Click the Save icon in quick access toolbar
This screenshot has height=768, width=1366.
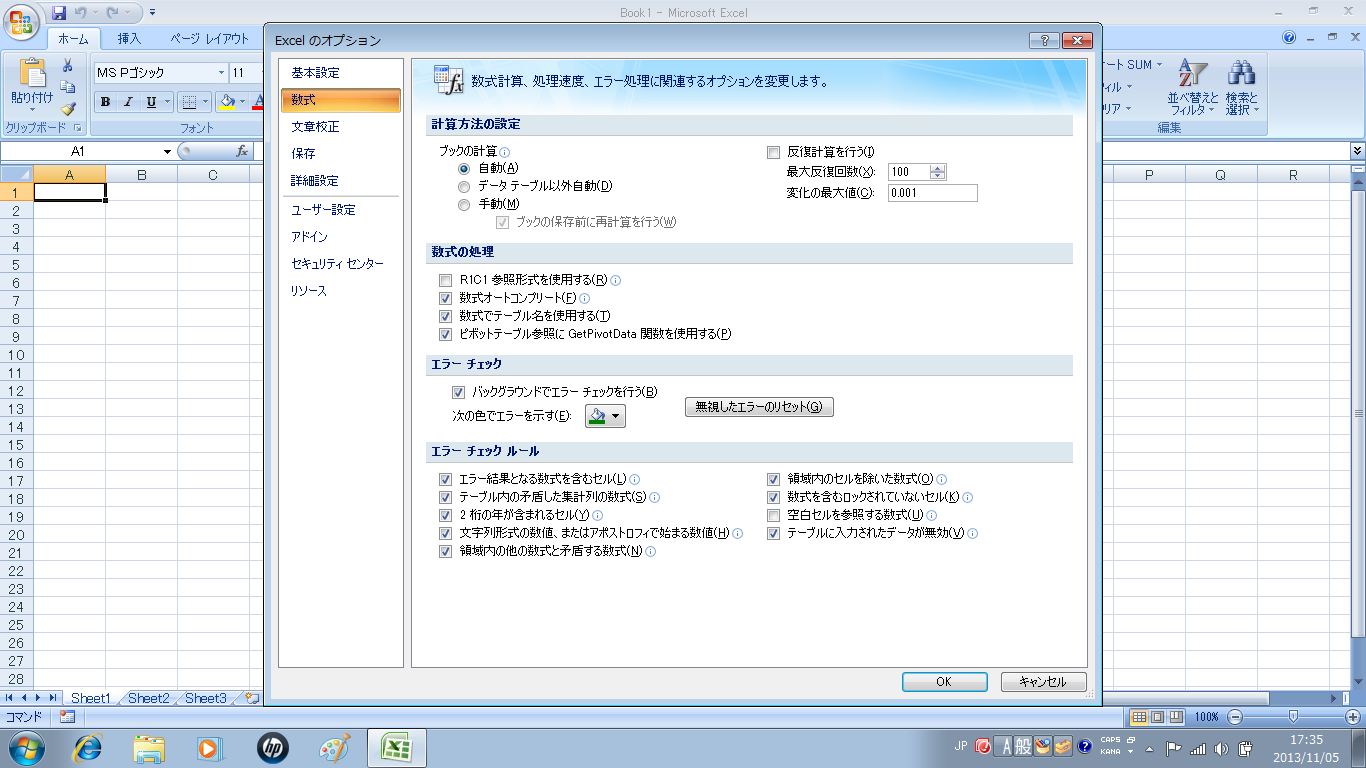tap(59, 13)
